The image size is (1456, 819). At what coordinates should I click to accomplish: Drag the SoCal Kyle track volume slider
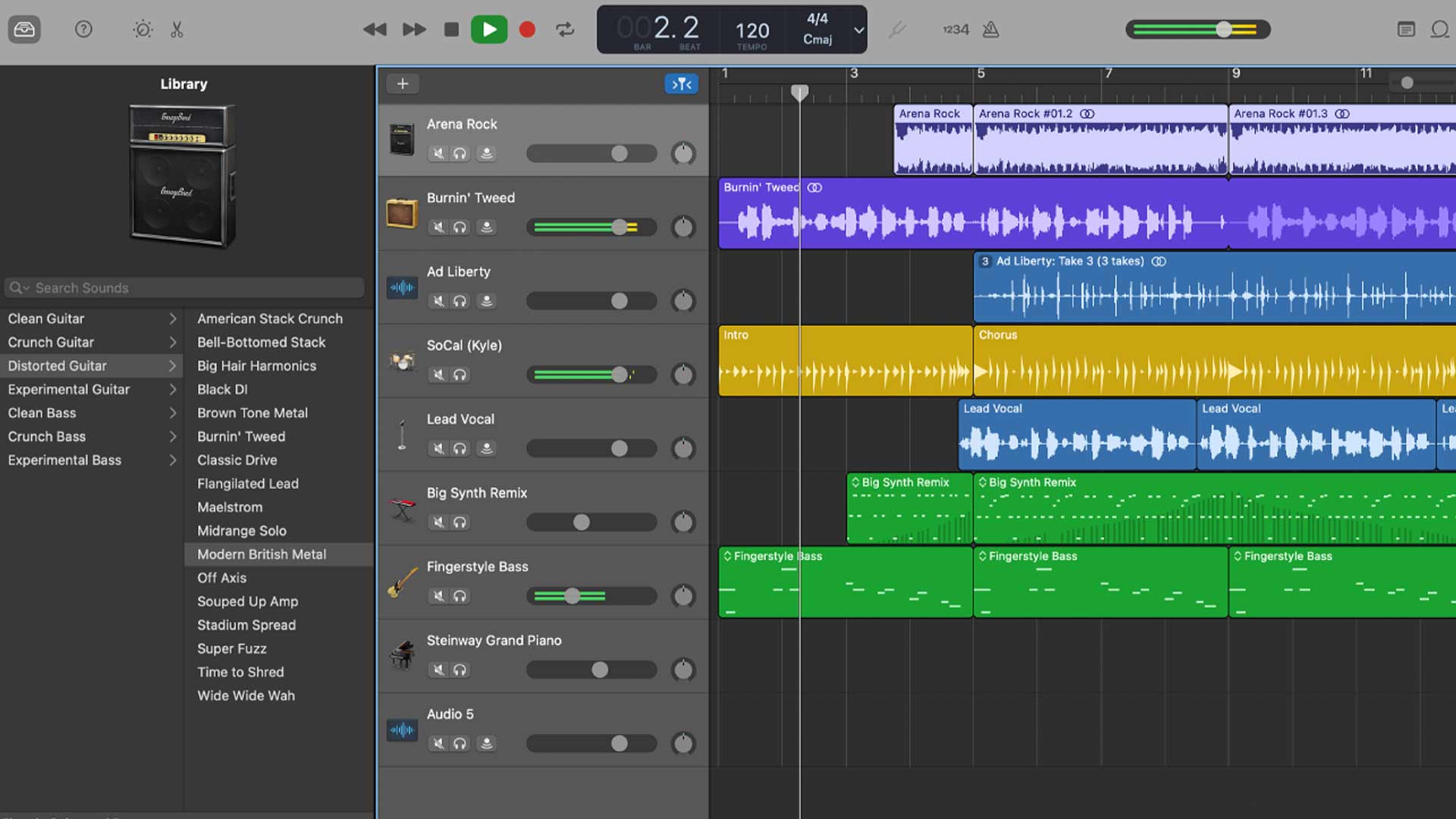point(619,374)
